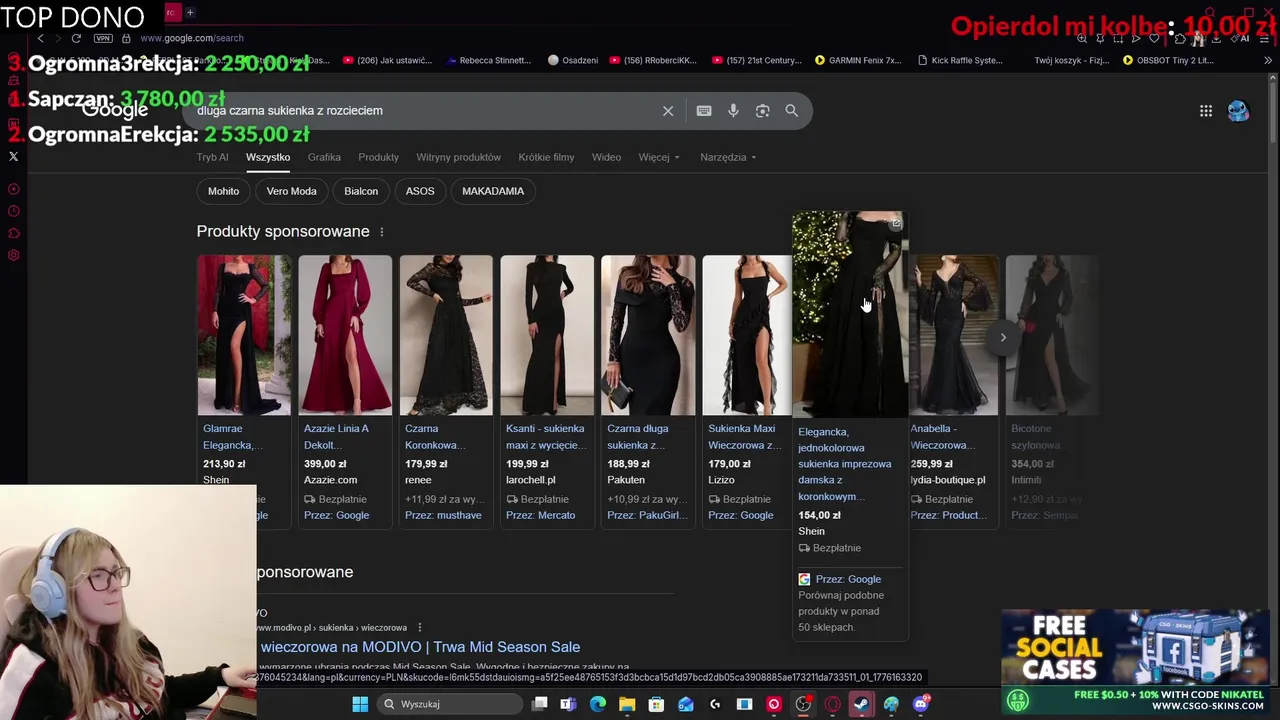Search by image with the Google Lens icon
The height and width of the screenshot is (720, 1280).
tap(762, 111)
